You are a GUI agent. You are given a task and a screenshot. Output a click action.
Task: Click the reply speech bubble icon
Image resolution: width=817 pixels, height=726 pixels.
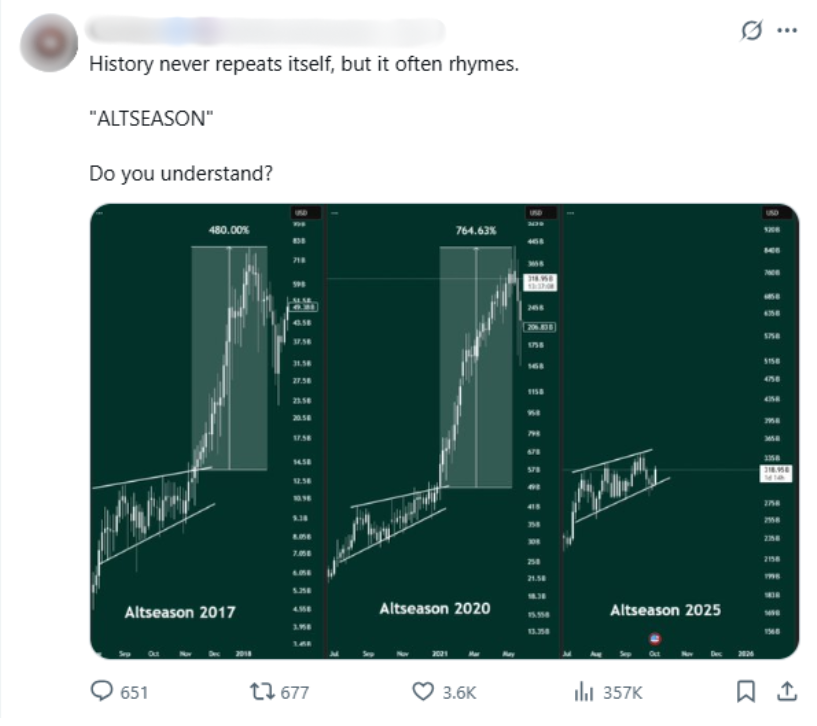click(101, 691)
